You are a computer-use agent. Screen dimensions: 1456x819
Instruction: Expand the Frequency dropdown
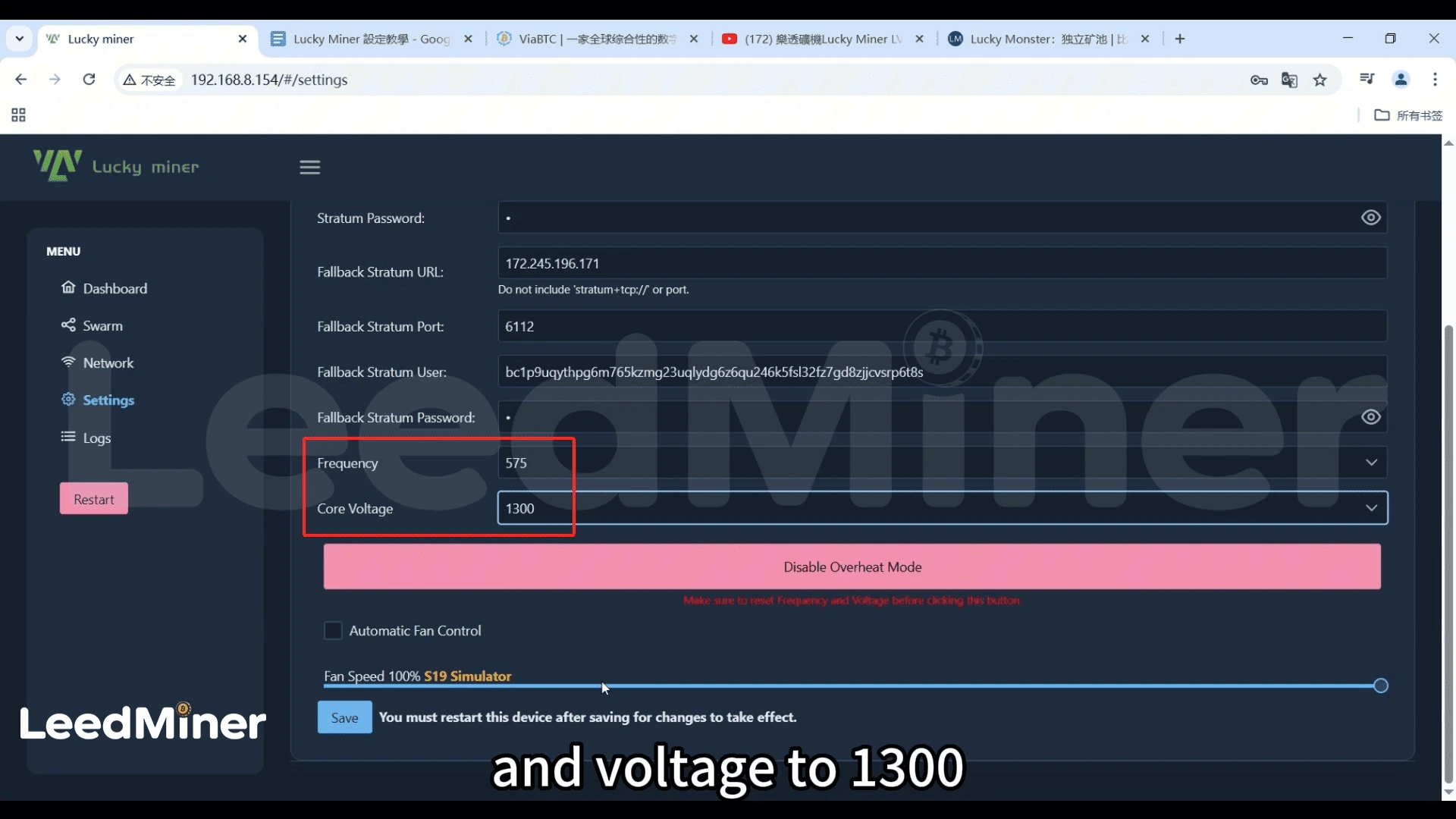click(1371, 463)
